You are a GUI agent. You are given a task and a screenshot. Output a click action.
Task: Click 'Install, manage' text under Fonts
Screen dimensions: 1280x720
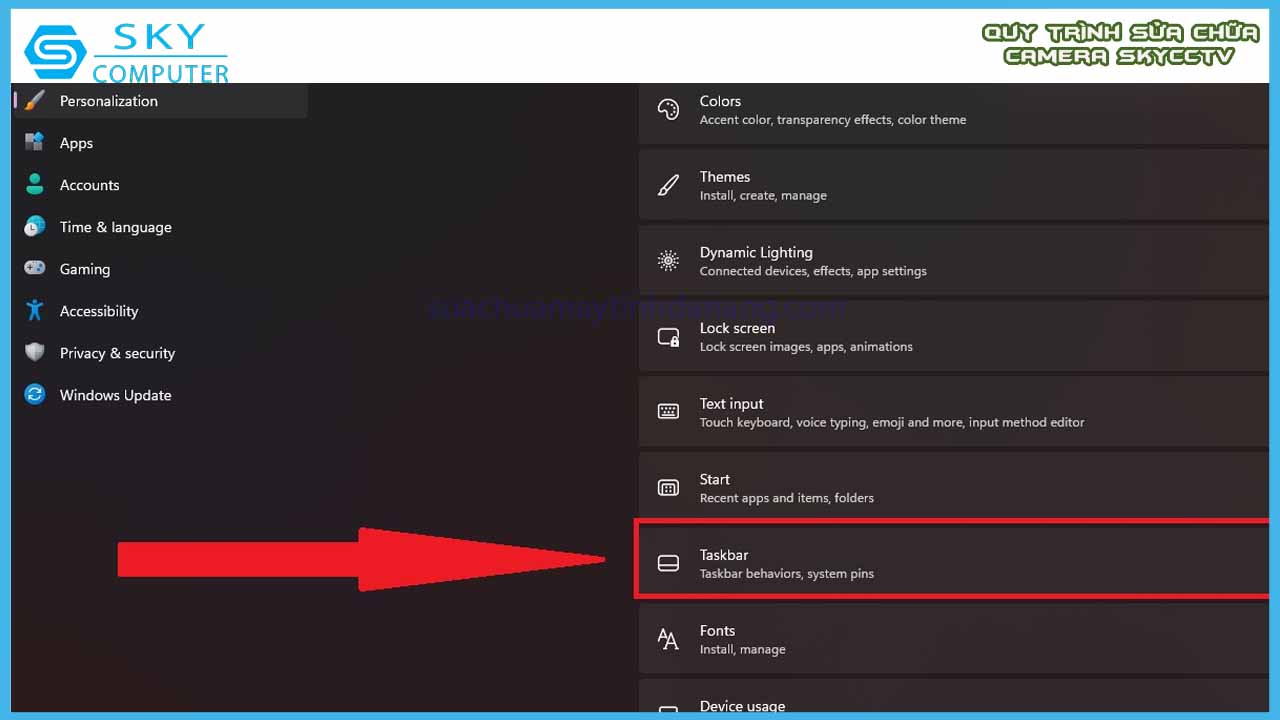(x=743, y=650)
